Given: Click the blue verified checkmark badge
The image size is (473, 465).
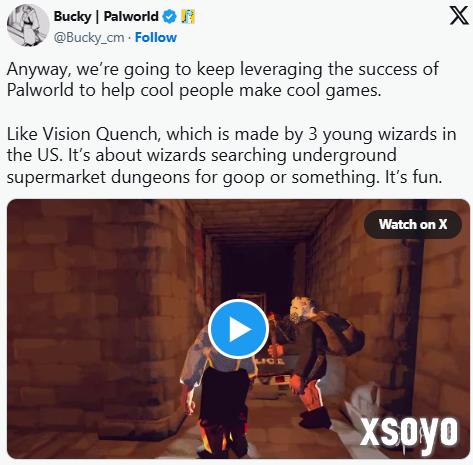Looking at the screenshot, I should click(x=169, y=16).
